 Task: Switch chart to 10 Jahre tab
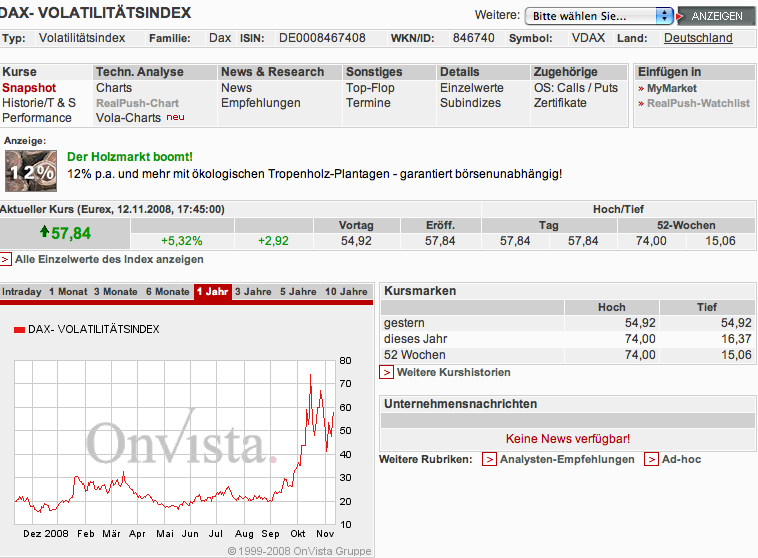coord(346,292)
